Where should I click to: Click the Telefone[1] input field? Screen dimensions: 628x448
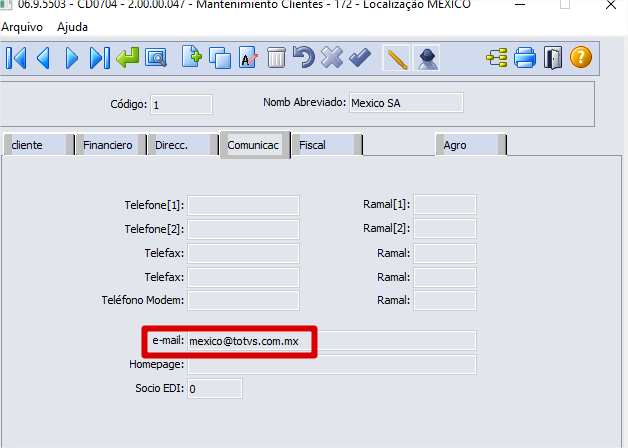coord(244,205)
